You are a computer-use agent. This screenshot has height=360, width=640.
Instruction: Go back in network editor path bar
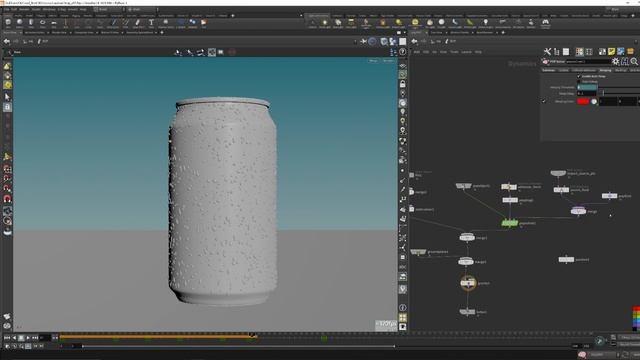[x=414, y=41]
